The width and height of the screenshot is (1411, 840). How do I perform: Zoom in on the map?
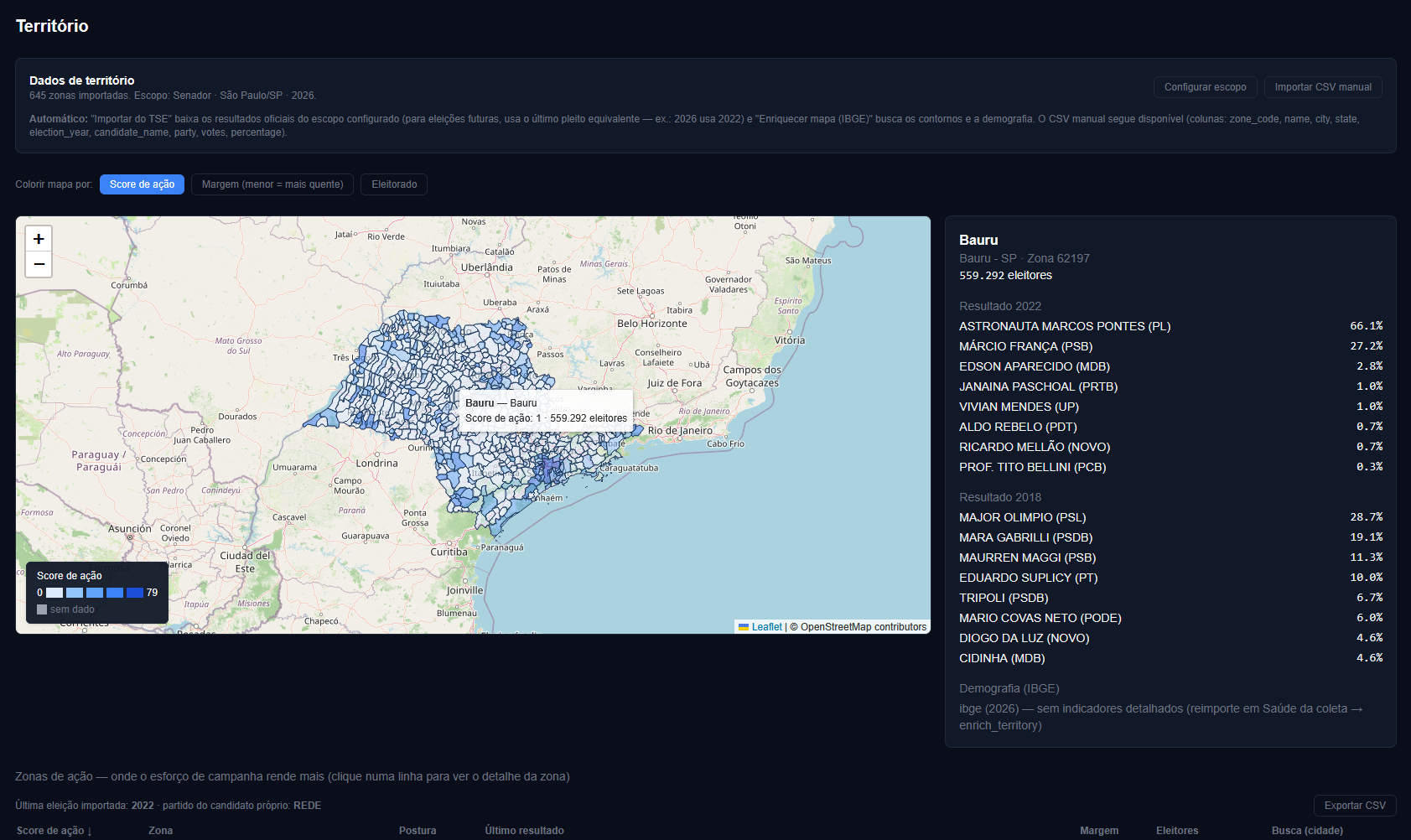39,239
